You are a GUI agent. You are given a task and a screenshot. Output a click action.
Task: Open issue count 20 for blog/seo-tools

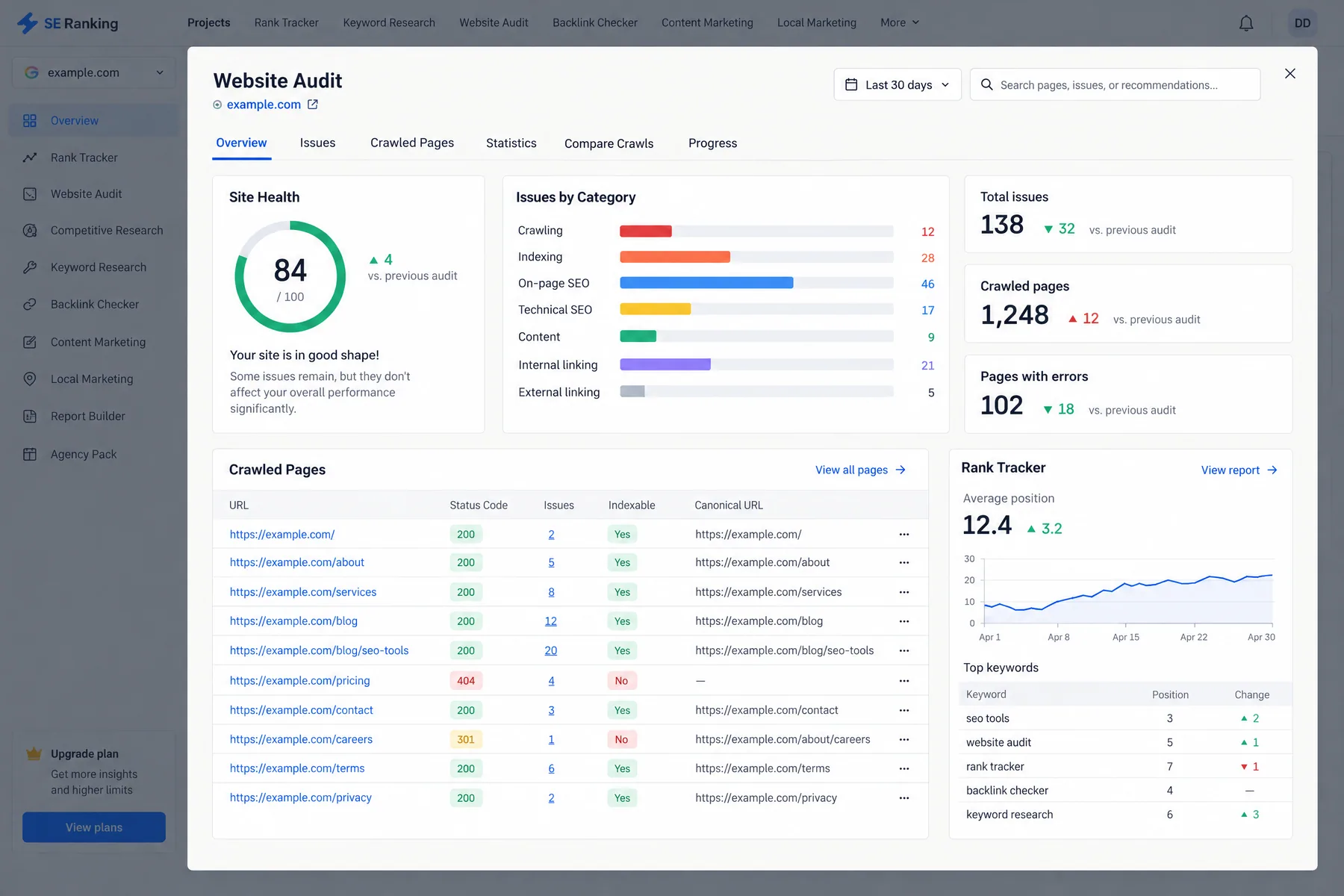pyautogui.click(x=551, y=651)
